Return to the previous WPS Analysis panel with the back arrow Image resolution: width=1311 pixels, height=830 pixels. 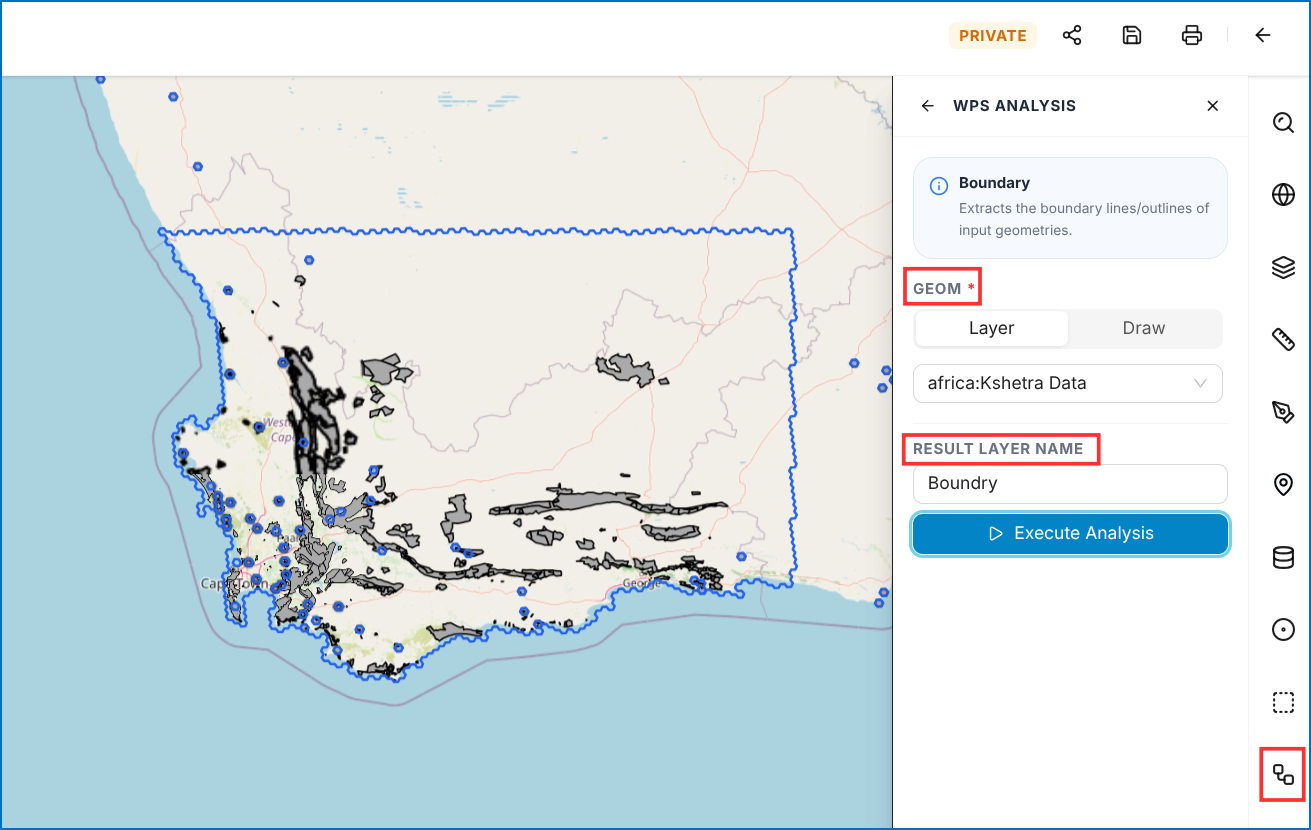[928, 106]
